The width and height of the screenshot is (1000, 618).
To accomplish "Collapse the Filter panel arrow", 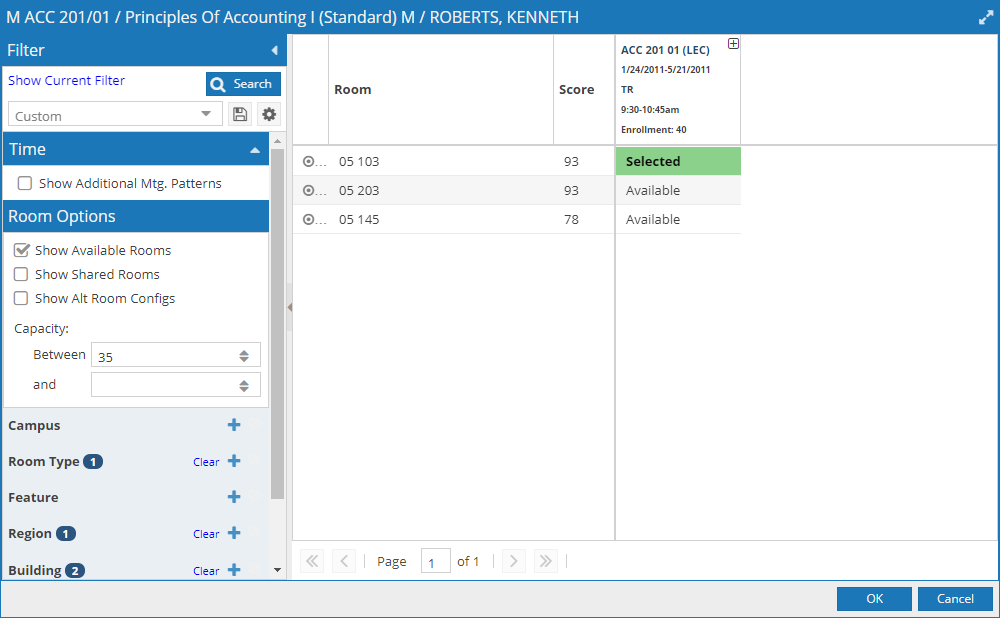I will (274, 50).
